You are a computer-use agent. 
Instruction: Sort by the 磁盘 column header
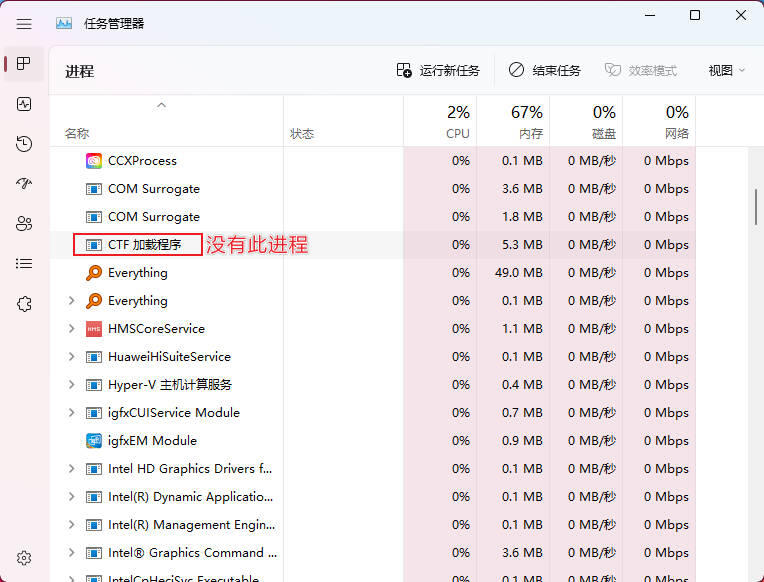coord(587,121)
